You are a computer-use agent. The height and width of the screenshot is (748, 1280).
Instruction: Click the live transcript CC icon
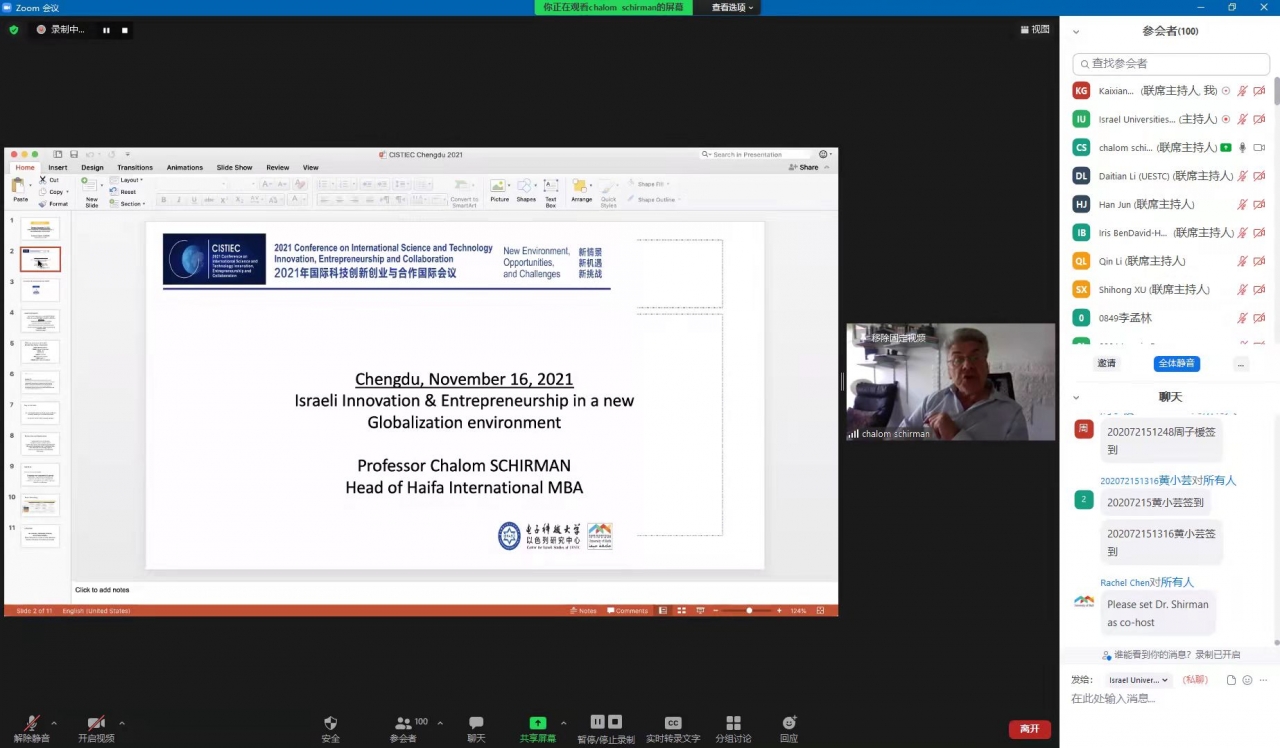pos(673,723)
